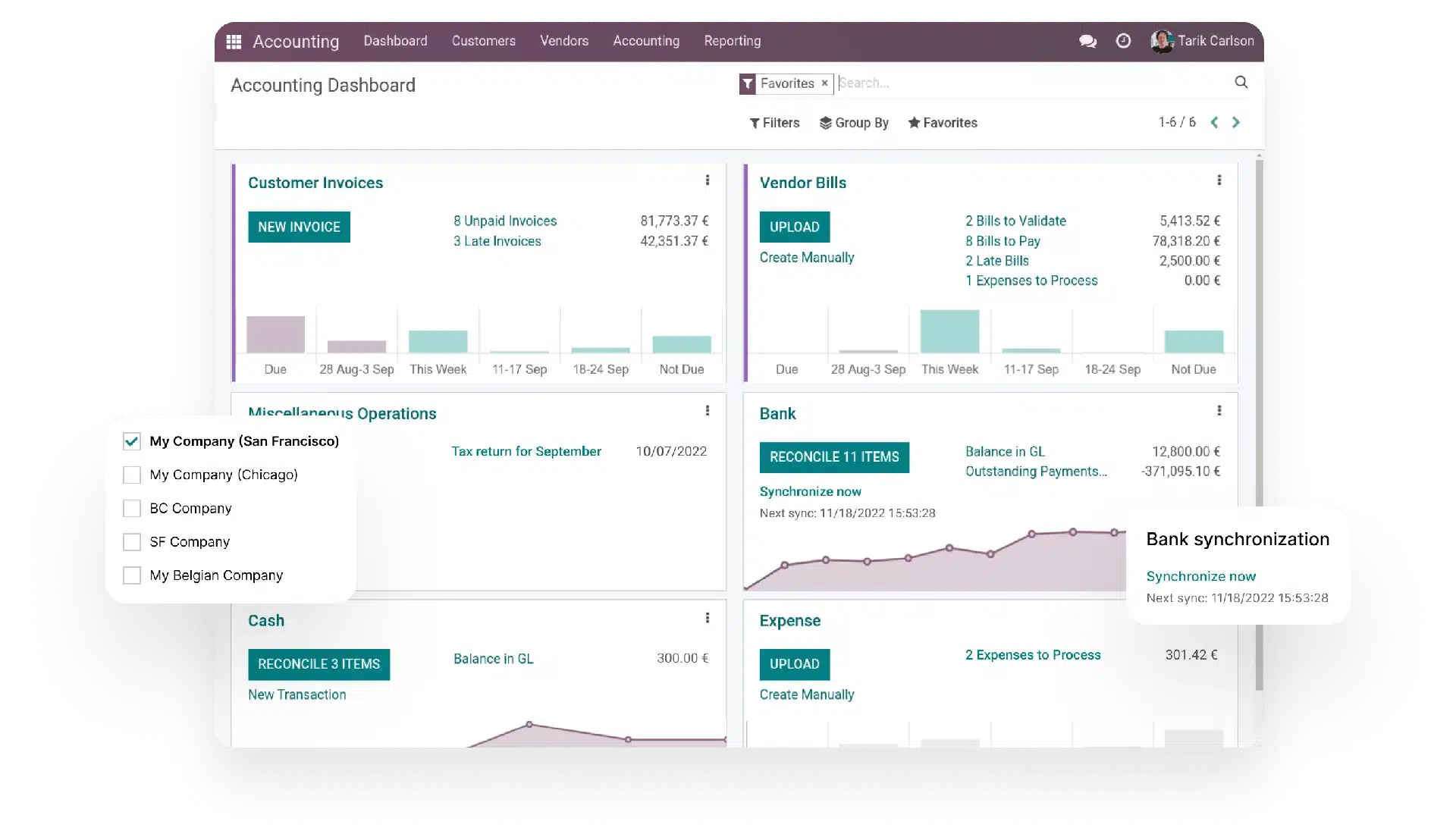Screen dimensions: 1456x837
Task: Check the My Company (Chicago) box
Action: 132,475
